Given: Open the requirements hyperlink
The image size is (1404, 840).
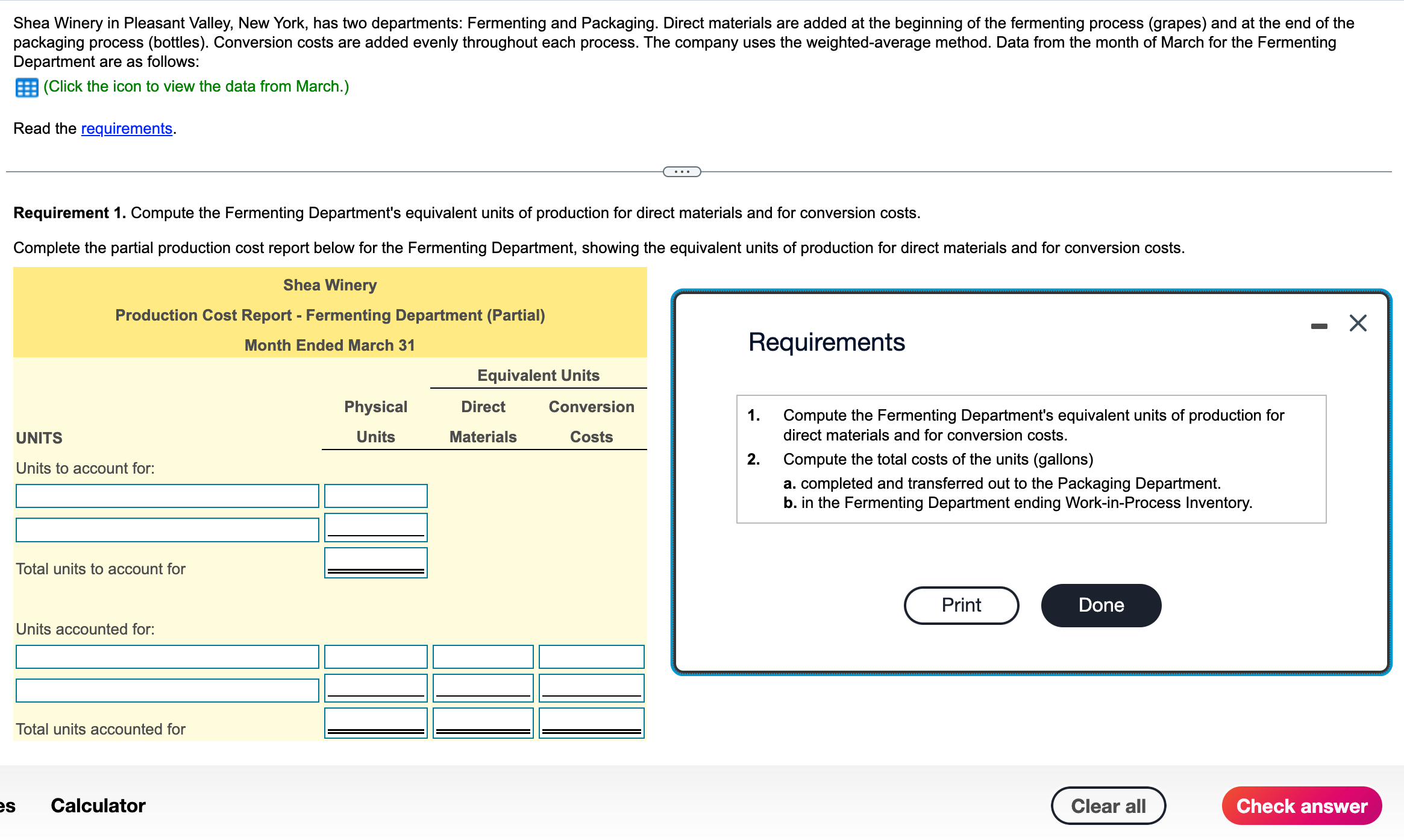Looking at the screenshot, I should coord(127,128).
